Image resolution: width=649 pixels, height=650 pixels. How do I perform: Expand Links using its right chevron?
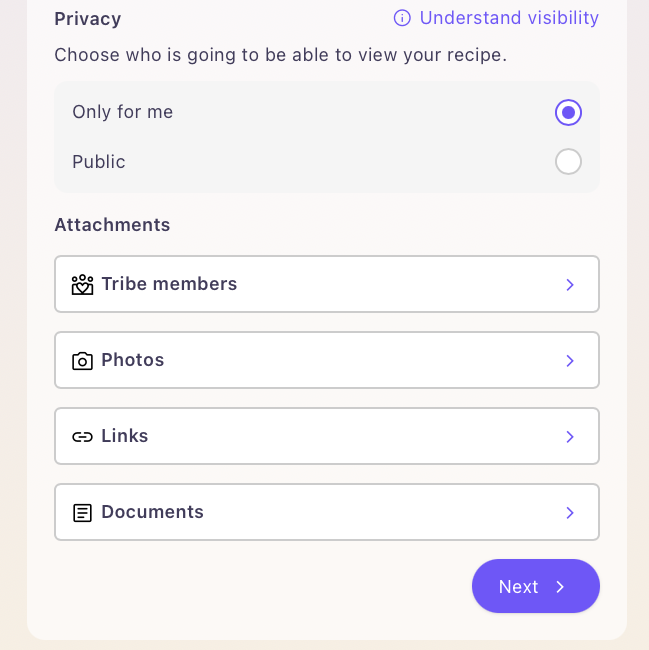[570, 437]
